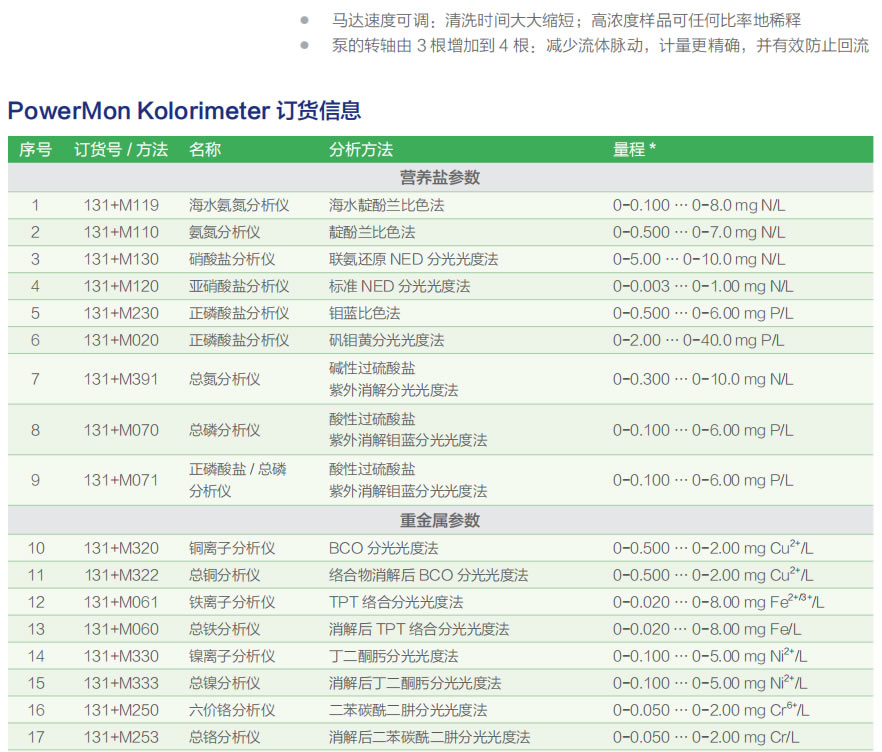Viewport: 882px width, 752px height.
Task: Click the name "总磷分析仪" in row 8
Action: click(224, 430)
